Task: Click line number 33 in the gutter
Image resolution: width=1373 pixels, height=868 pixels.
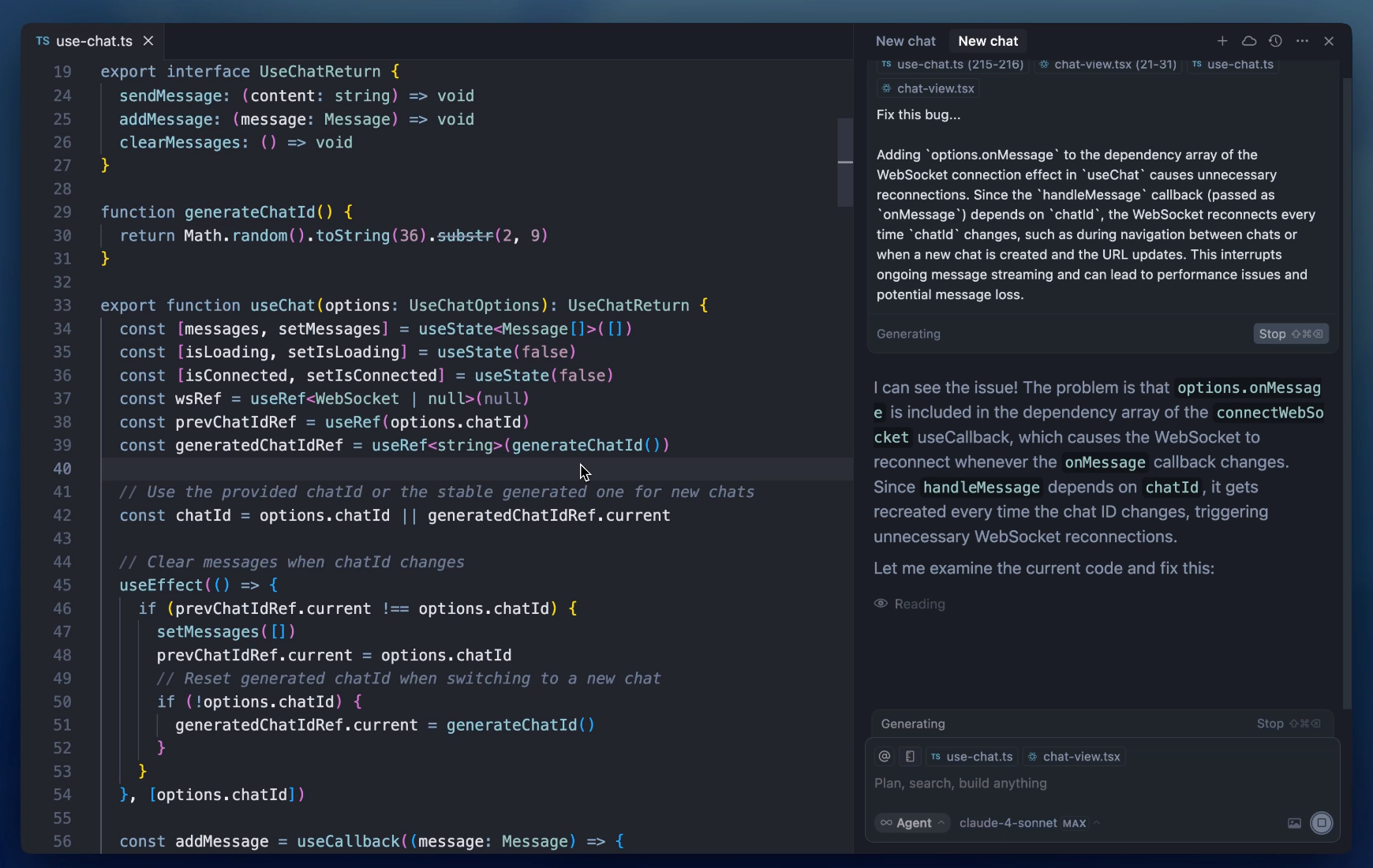Action: coord(62,305)
